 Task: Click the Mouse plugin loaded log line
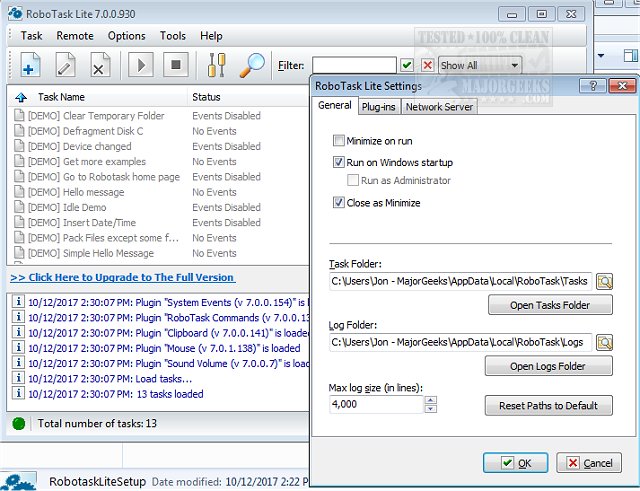164,348
